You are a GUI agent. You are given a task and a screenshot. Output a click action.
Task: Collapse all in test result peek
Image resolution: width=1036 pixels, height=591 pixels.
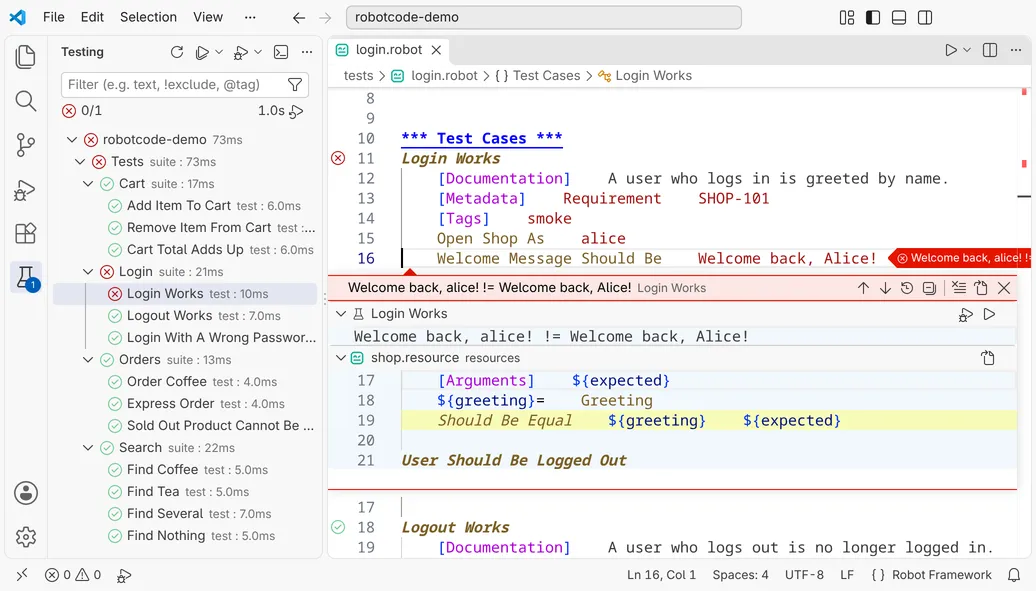929,288
